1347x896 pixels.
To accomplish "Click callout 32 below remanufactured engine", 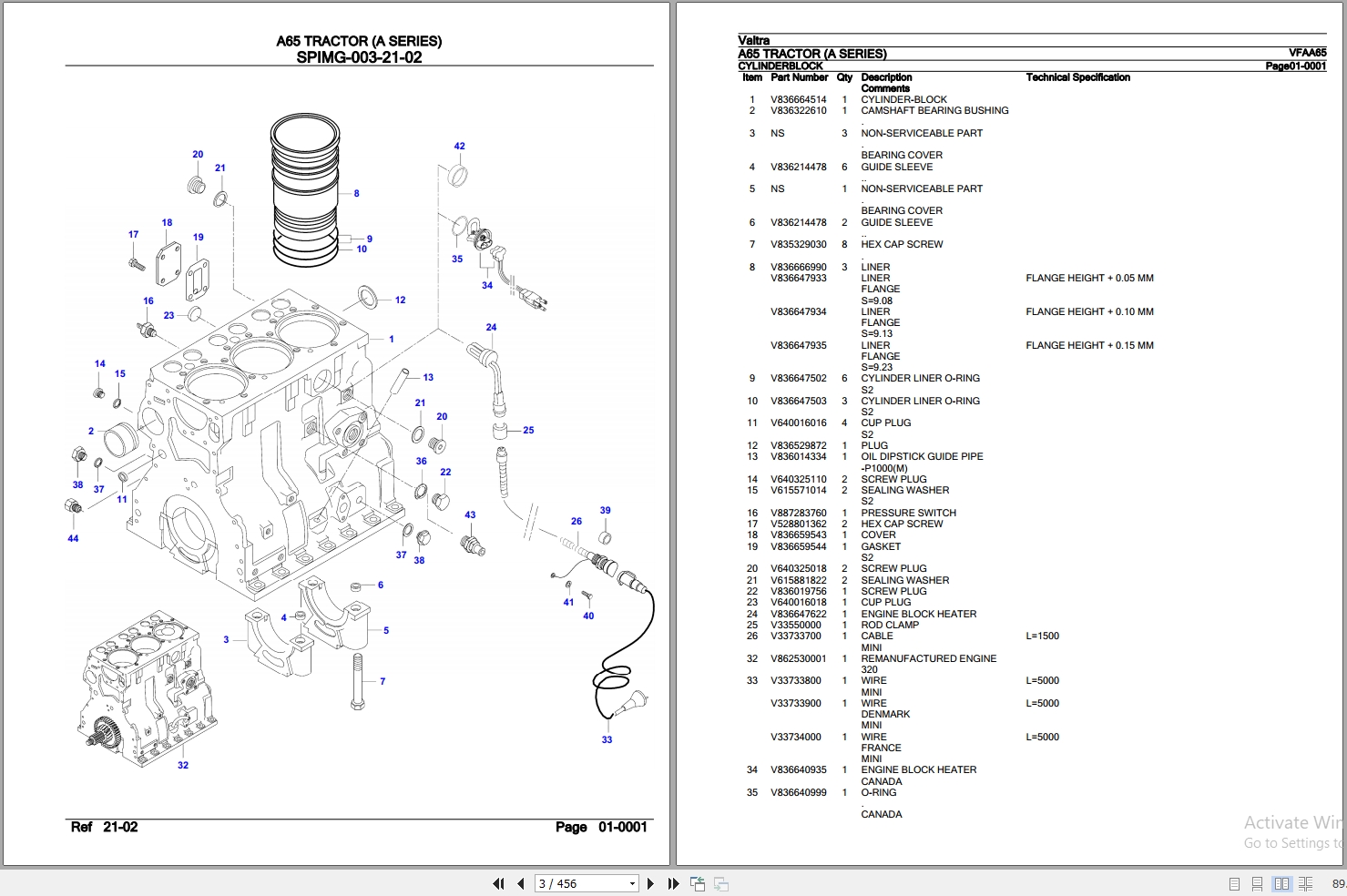I will (x=183, y=765).
